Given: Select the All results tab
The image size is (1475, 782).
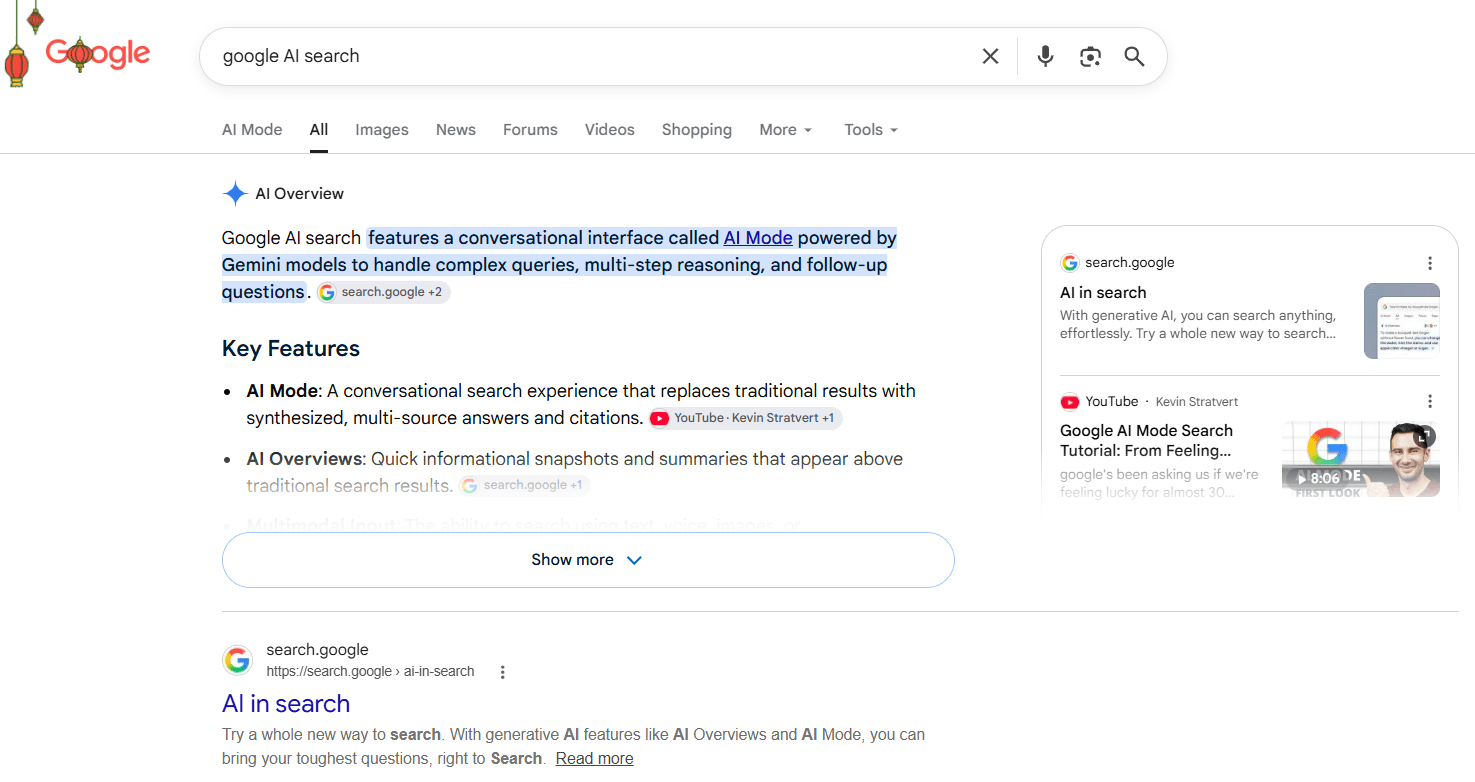Looking at the screenshot, I should (319, 130).
